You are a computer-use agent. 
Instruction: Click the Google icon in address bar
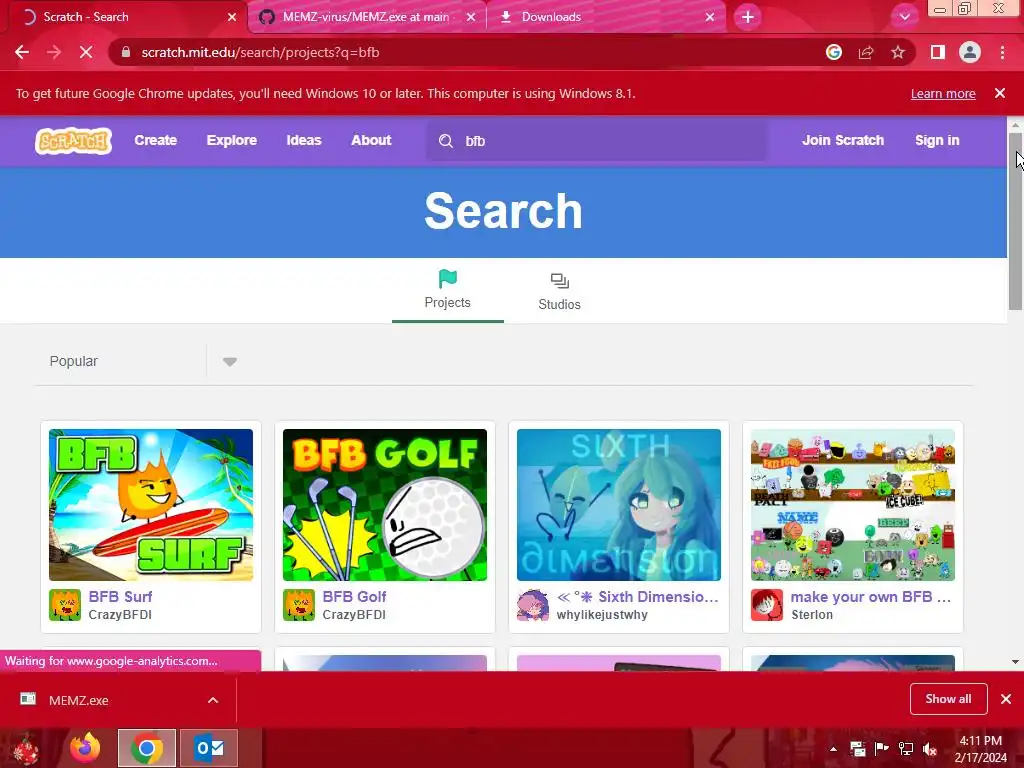[x=834, y=52]
